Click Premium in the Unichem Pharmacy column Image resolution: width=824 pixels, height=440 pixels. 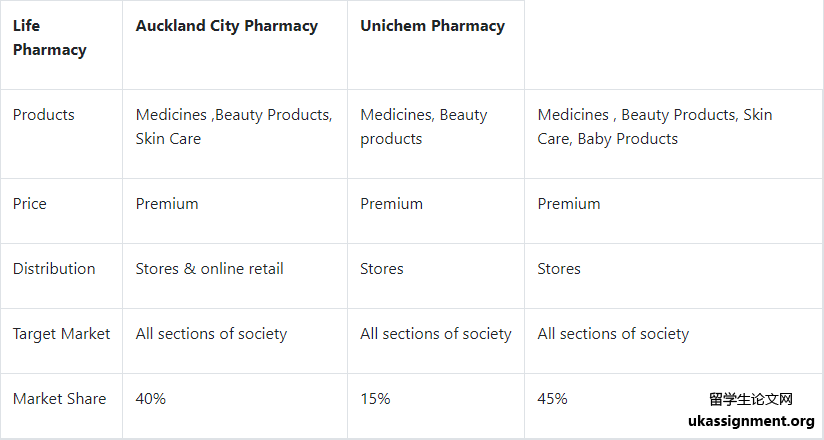click(392, 203)
